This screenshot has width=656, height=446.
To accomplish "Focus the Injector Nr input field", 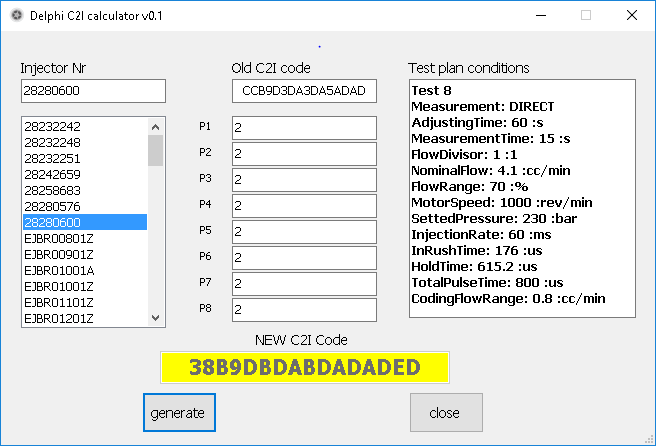I will 93,91.
